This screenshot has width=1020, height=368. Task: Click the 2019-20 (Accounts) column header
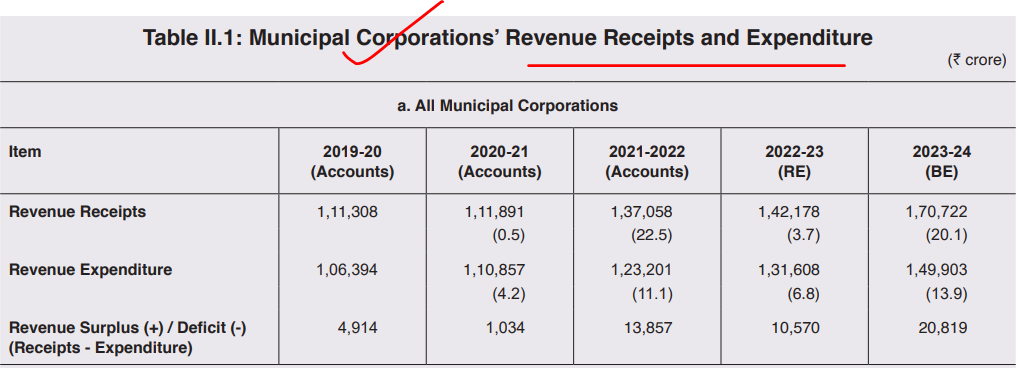click(x=352, y=162)
